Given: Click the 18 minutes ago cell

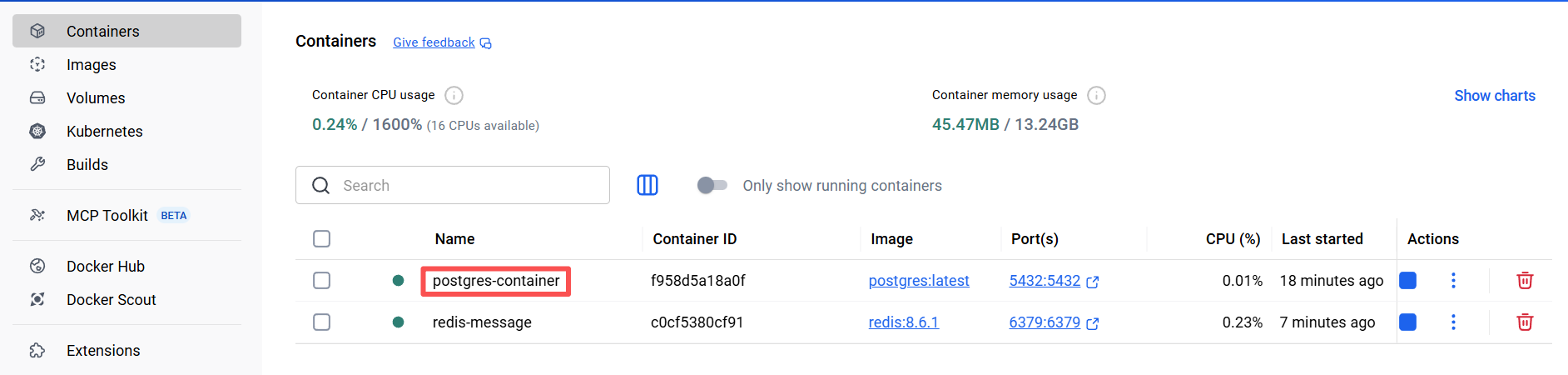Looking at the screenshot, I should [1332, 281].
